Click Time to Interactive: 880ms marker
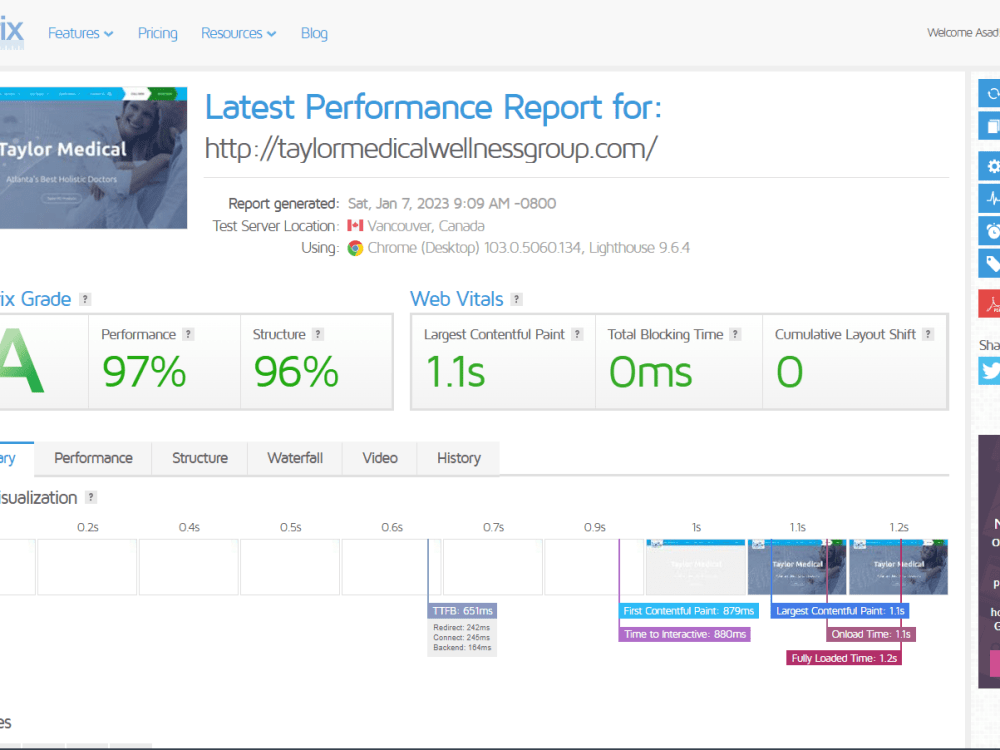The height and width of the screenshot is (750, 1000). (684, 635)
